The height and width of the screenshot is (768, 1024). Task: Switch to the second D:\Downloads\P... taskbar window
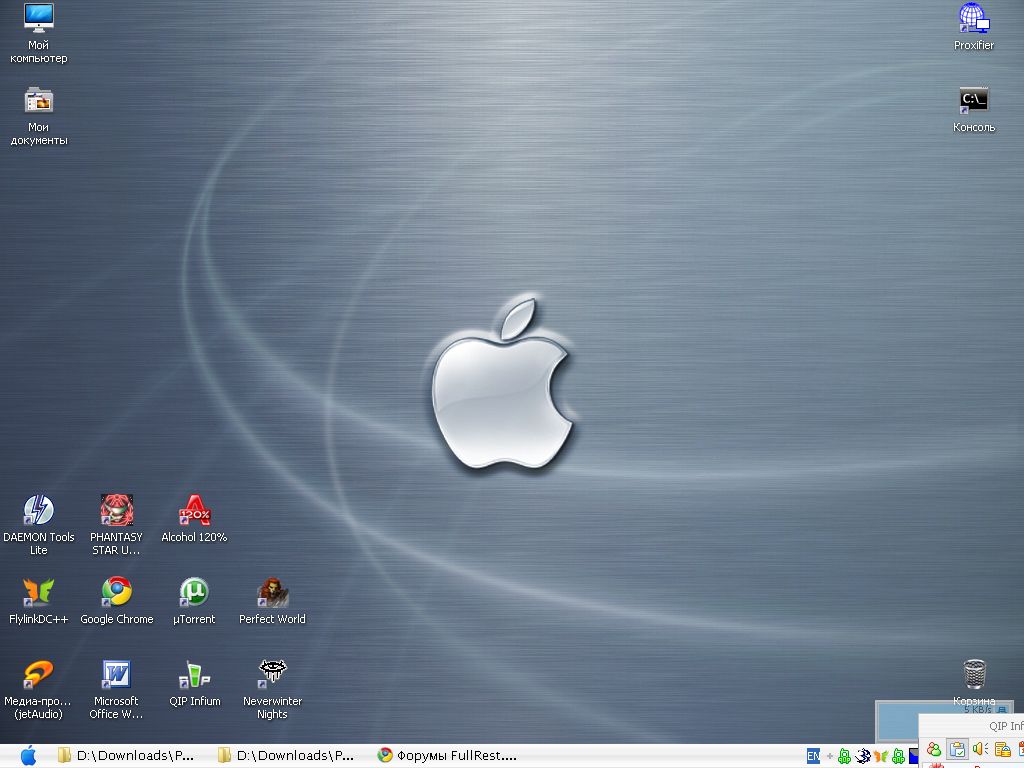pyautogui.click(x=287, y=756)
